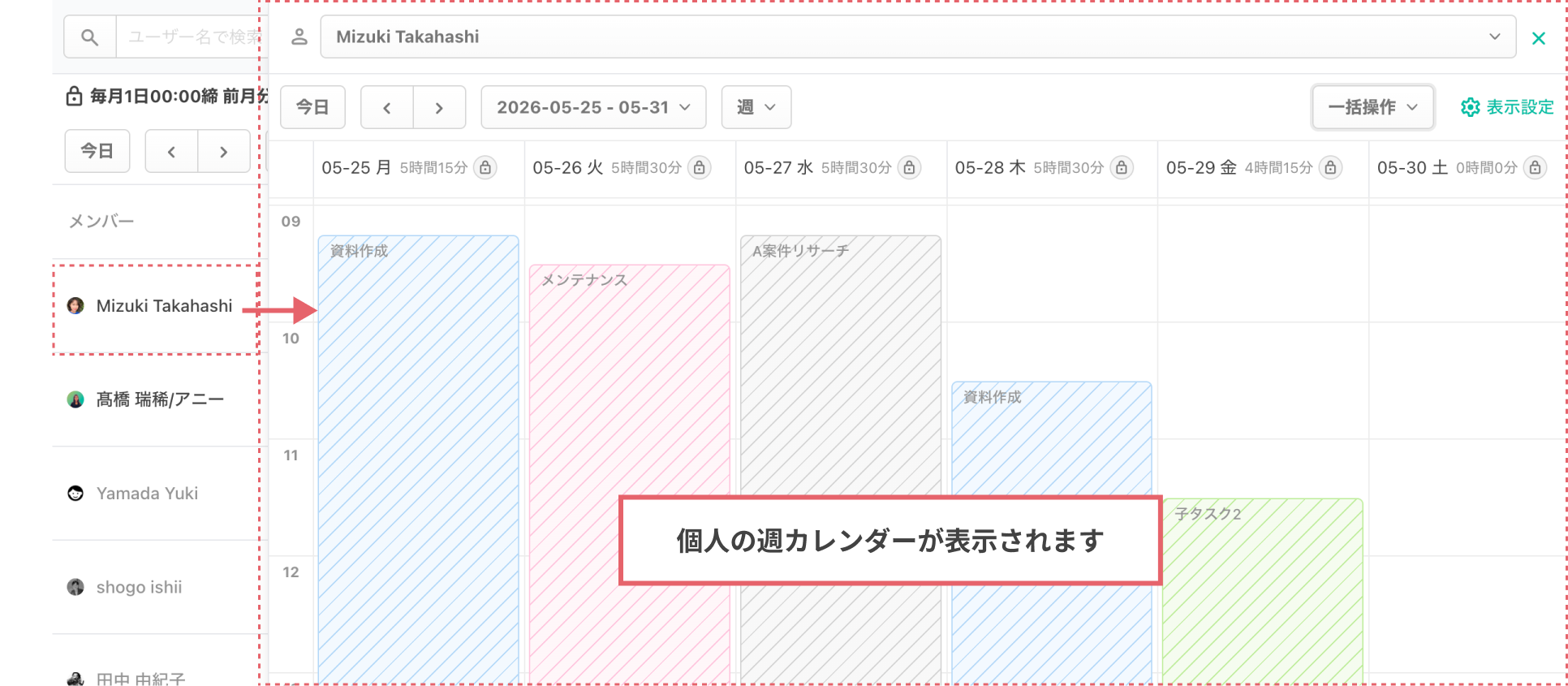Toggle the lock icon for 05-29 金
The width and height of the screenshot is (1568, 686).
[1330, 167]
